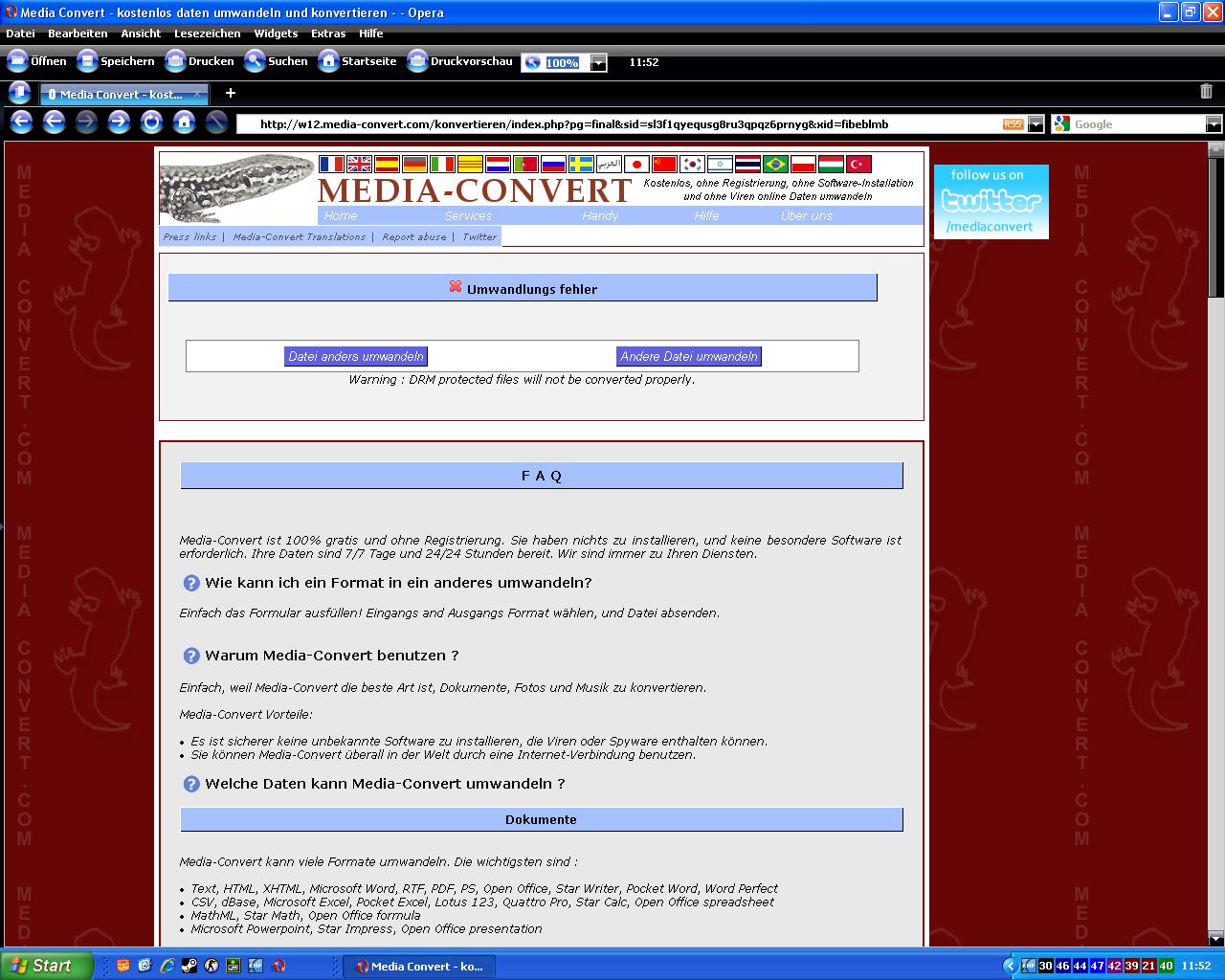Select the British flag language icon
This screenshot has height=980, width=1225.
(359, 165)
